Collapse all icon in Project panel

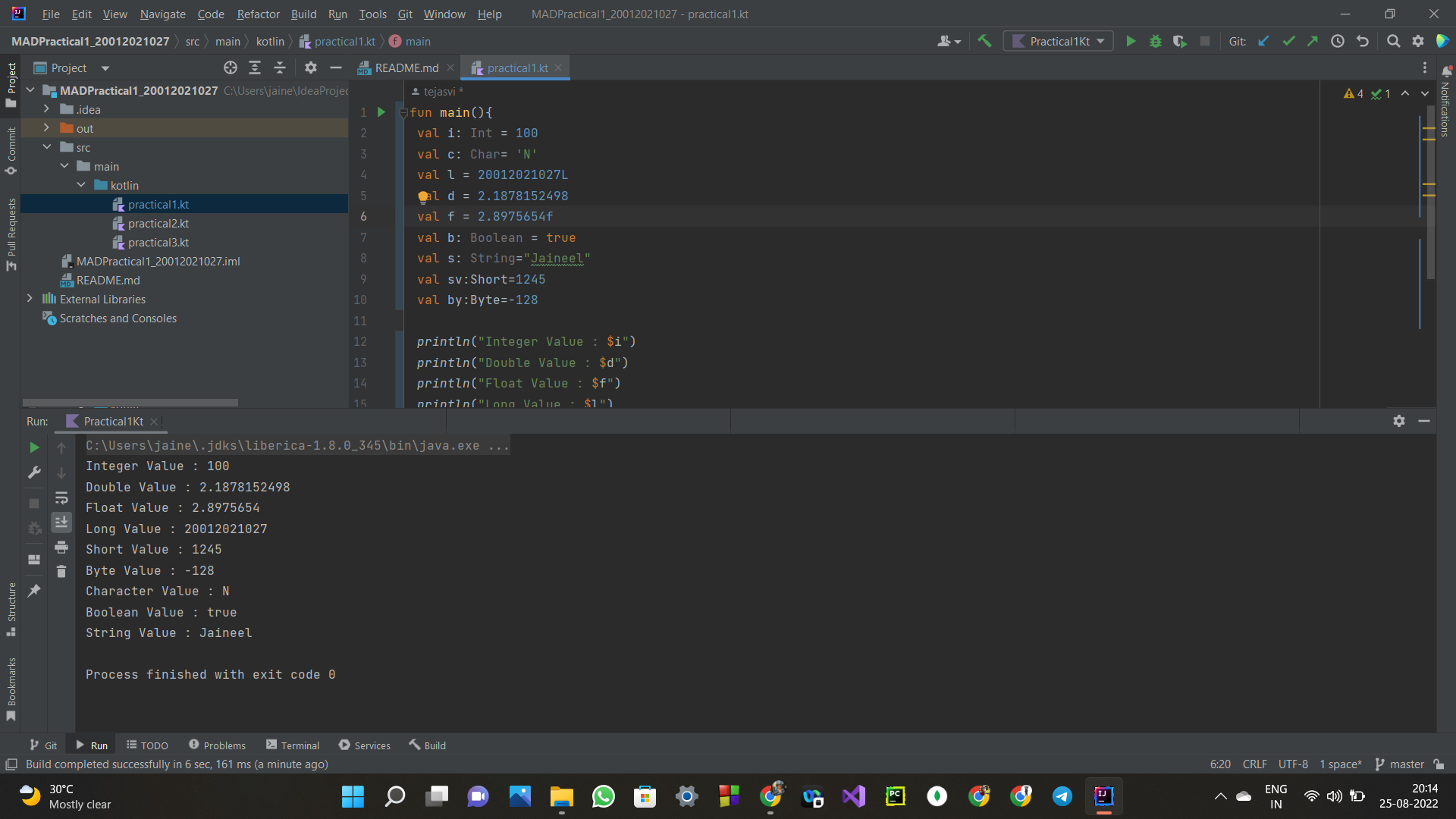(x=280, y=67)
